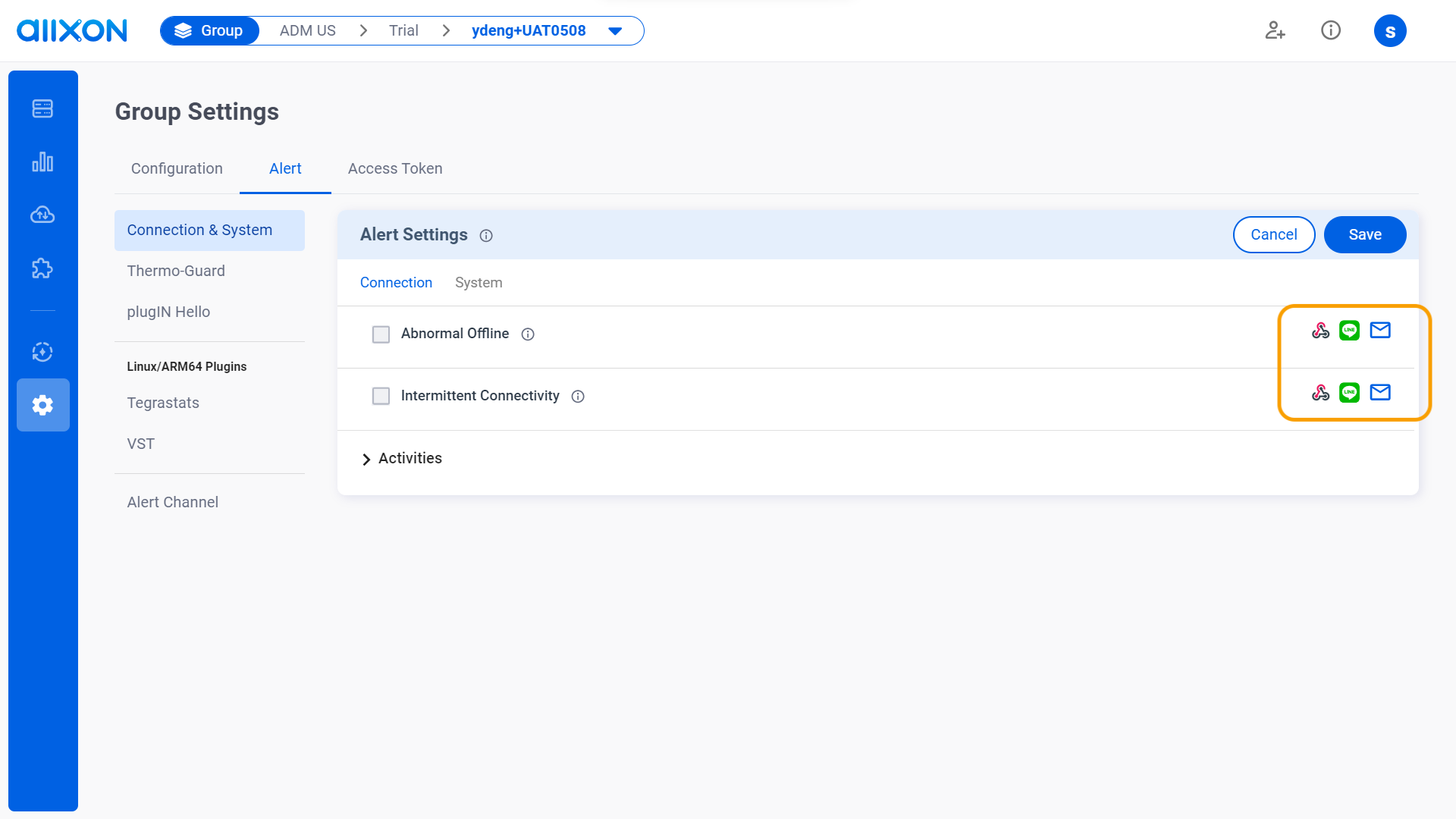Image resolution: width=1456 pixels, height=819 pixels.
Task: Select the OTA cloud deployment sidebar icon
Action: coord(42,215)
